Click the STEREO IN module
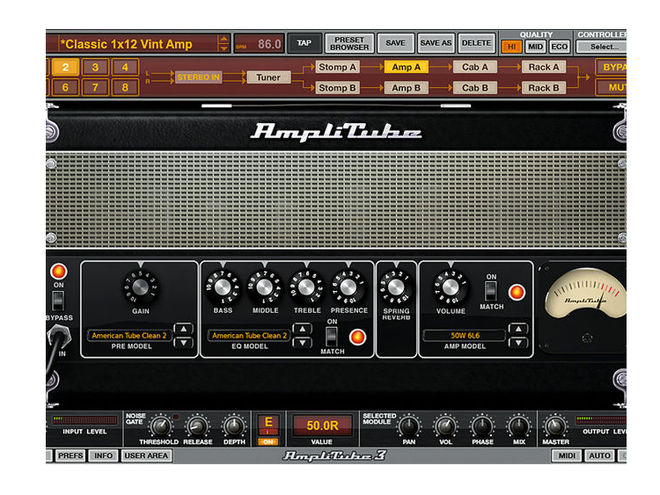 (x=198, y=77)
